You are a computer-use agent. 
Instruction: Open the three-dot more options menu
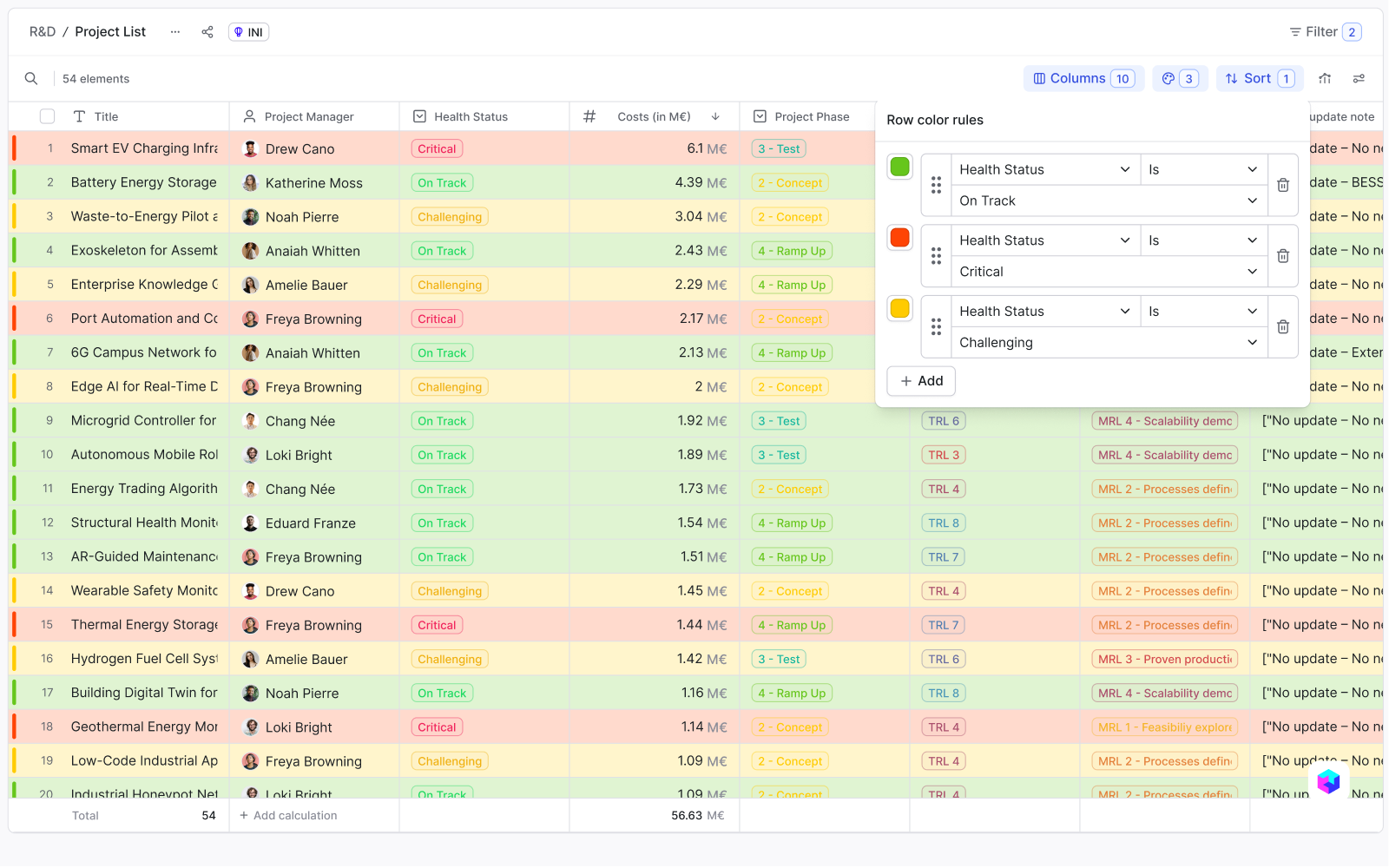tap(175, 32)
